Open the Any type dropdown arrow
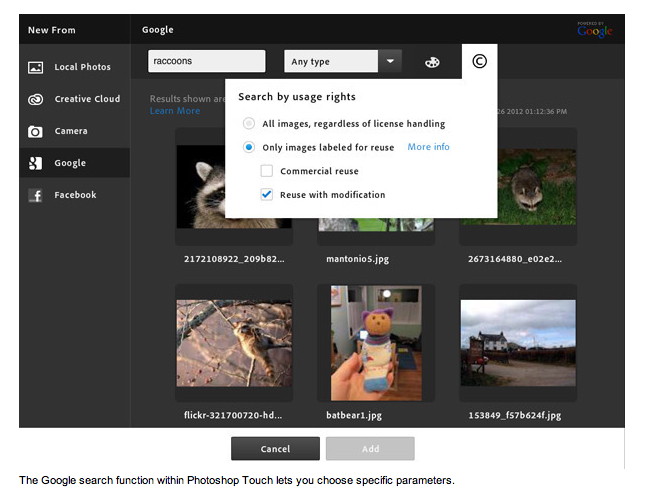This screenshot has width=650, height=492. point(390,61)
